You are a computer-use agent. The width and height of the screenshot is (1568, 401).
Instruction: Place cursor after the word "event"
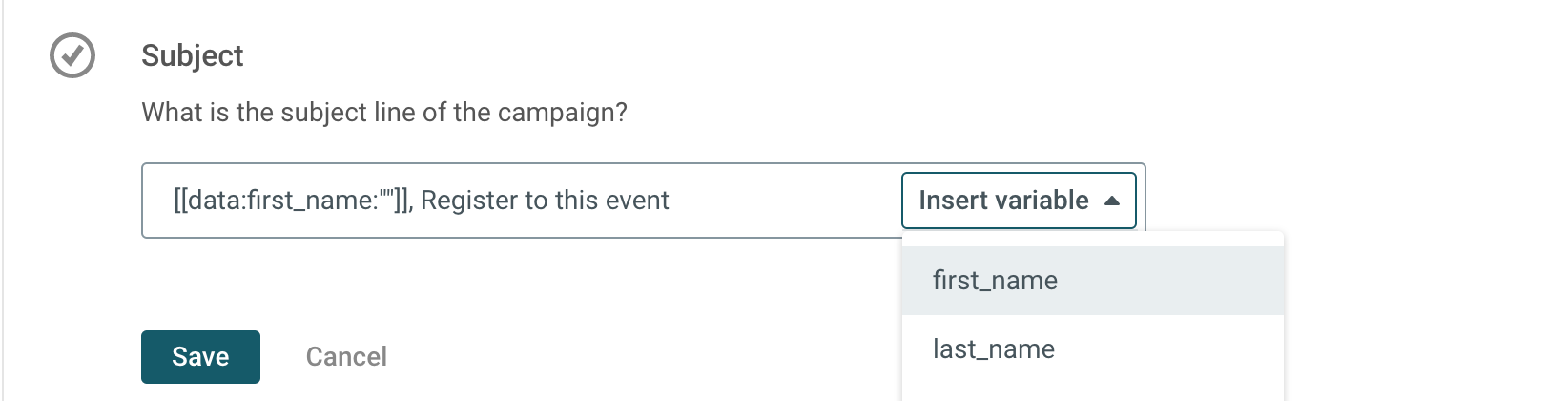(671, 200)
